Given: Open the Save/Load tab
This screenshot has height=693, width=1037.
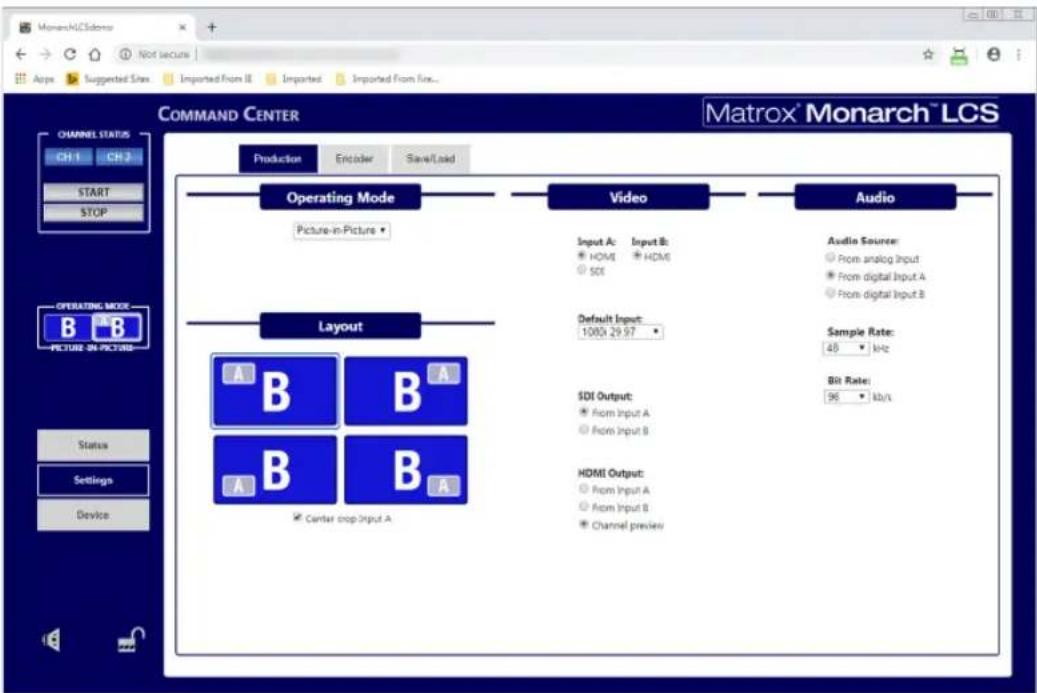Looking at the screenshot, I should (x=431, y=159).
